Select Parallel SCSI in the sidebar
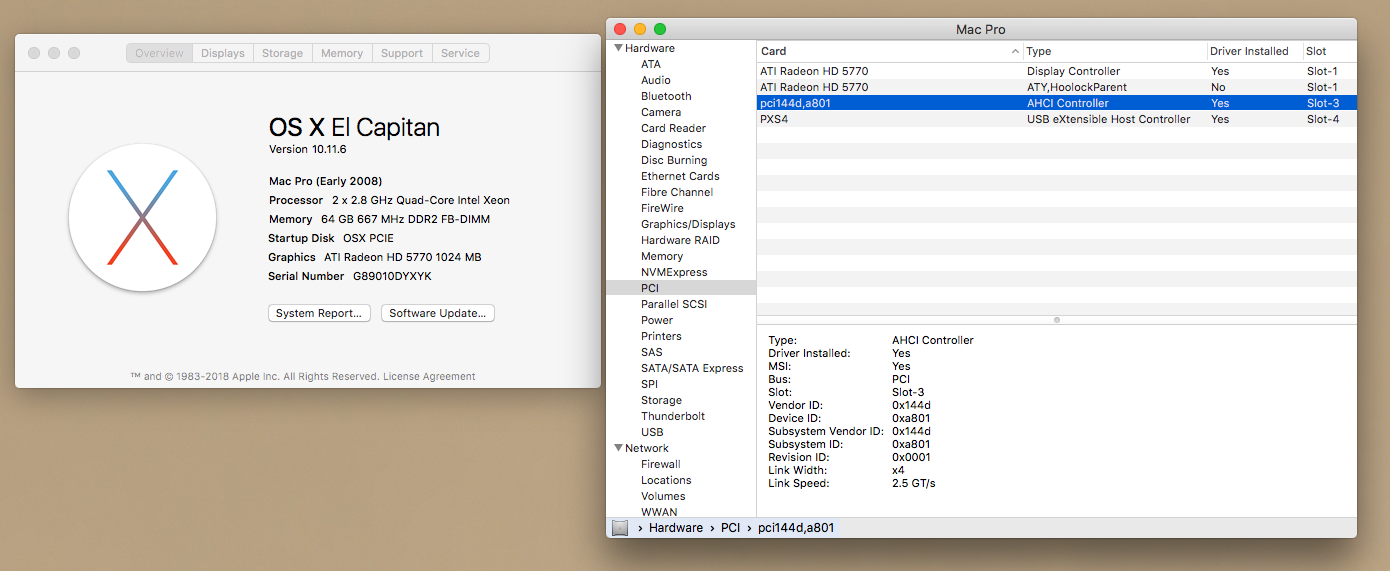The image size is (1390, 571). click(674, 304)
